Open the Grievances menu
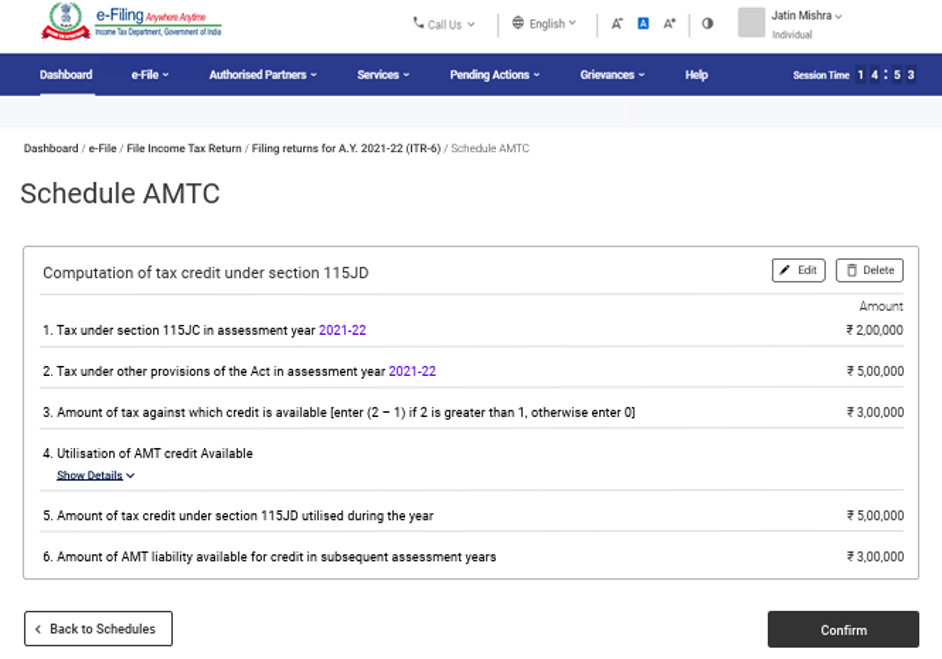This screenshot has height=659, width=942. tap(612, 75)
